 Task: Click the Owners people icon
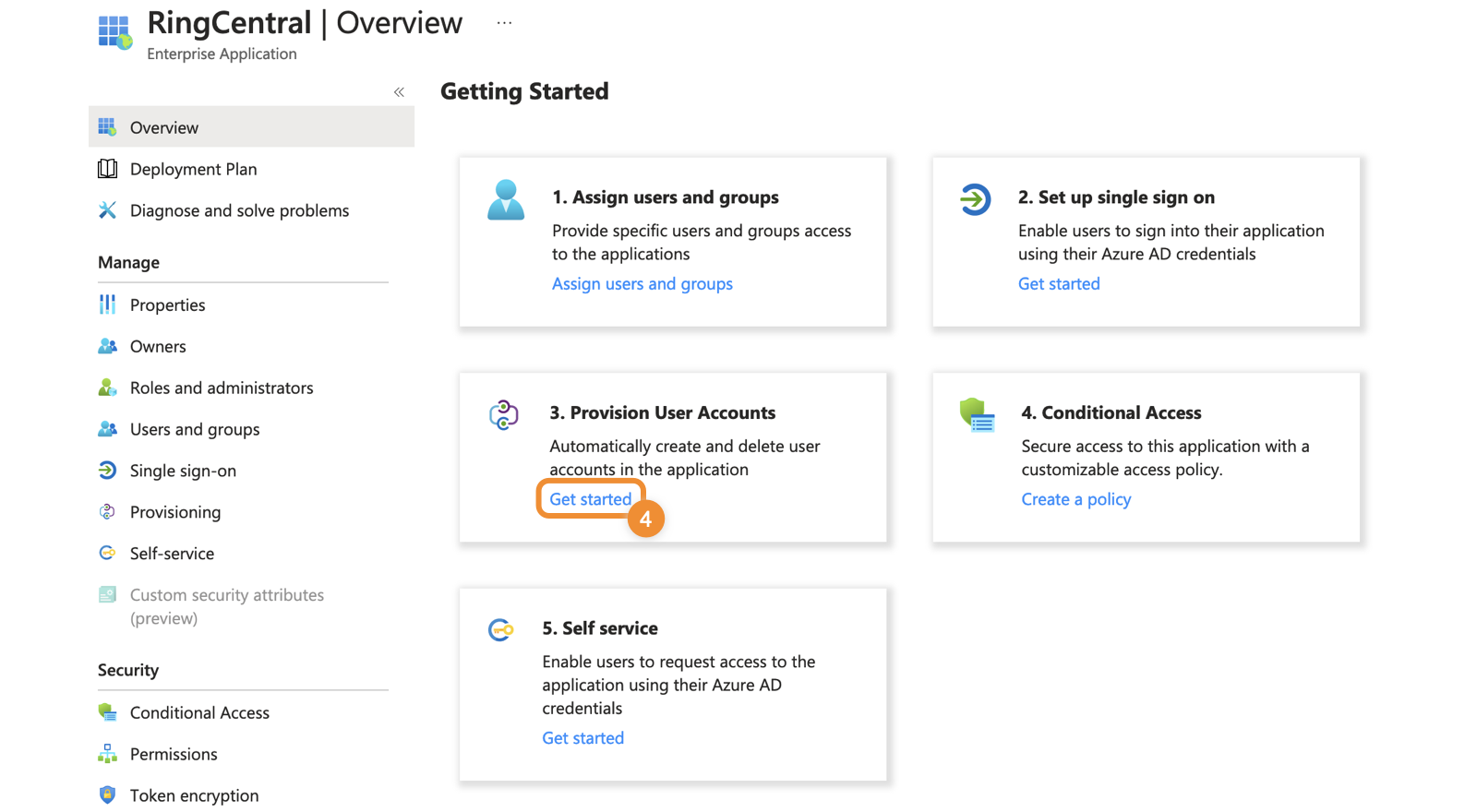(107, 346)
